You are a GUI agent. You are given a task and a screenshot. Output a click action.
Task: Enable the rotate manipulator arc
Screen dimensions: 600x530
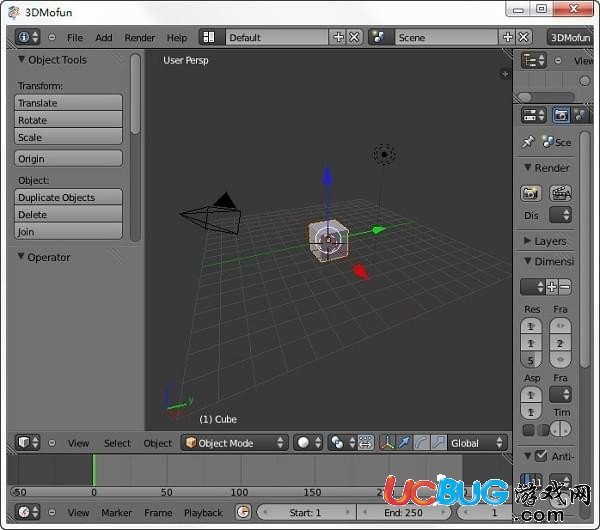pos(421,443)
